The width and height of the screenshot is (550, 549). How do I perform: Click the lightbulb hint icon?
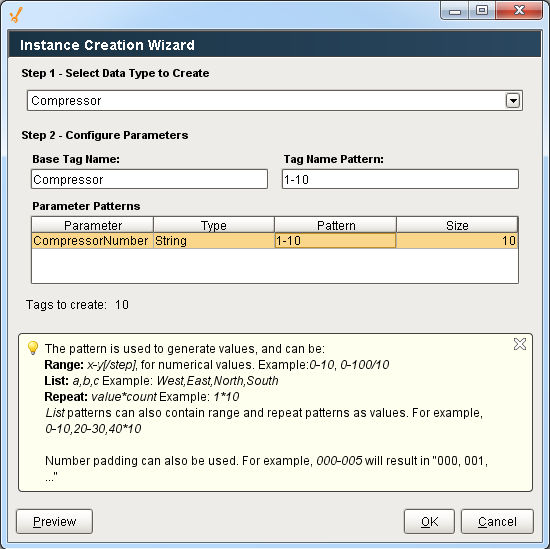33,348
